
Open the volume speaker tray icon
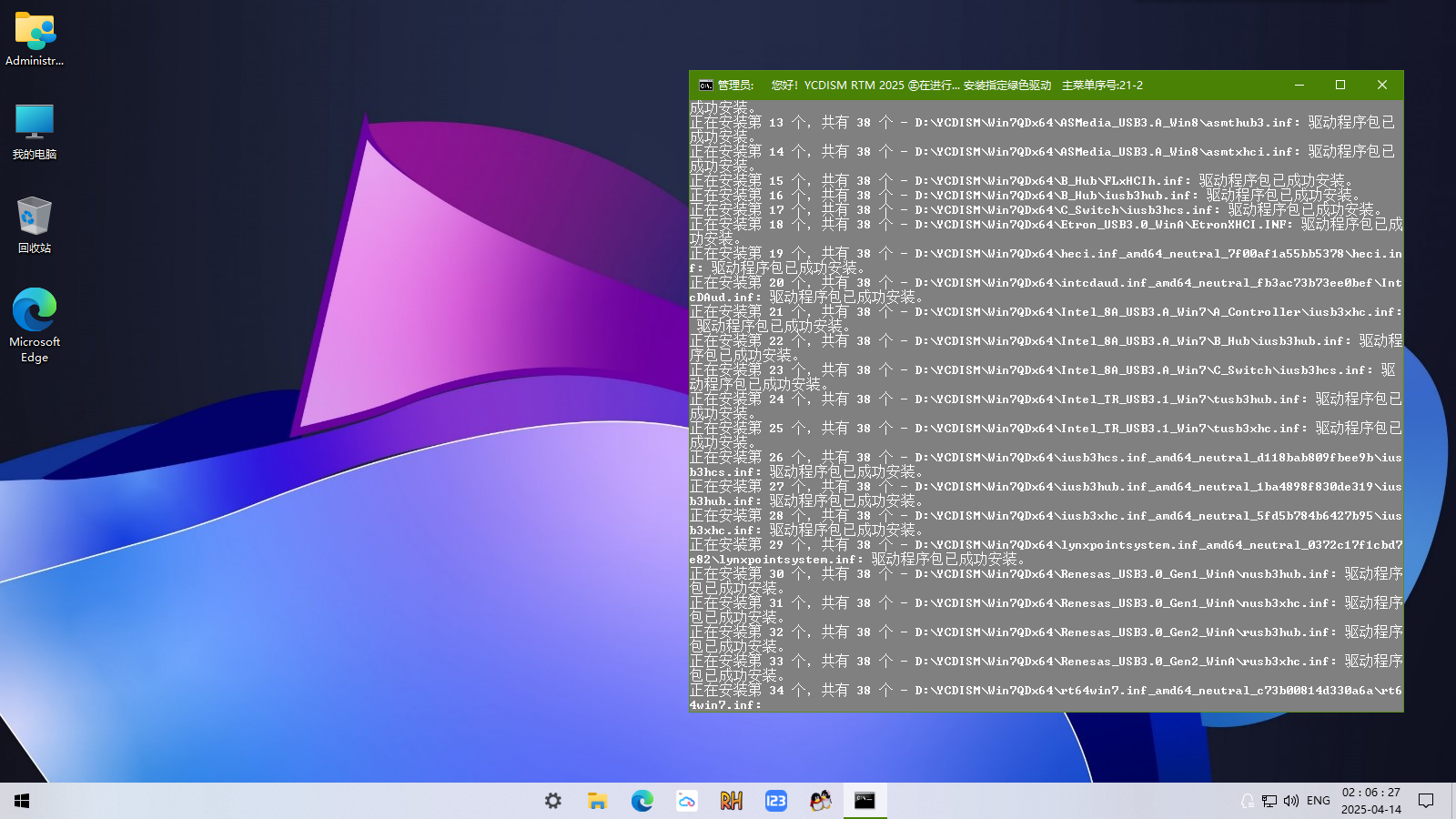(1290, 801)
